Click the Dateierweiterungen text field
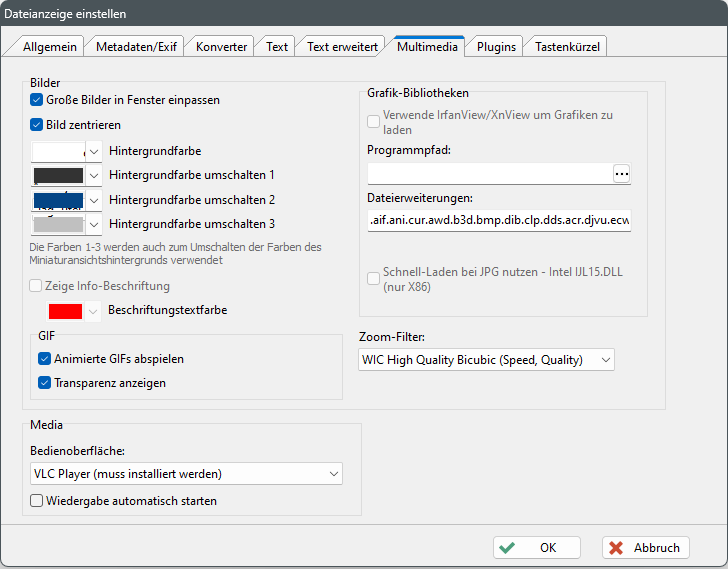Viewport: 728px width, 569px height. pyautogui.click(x=499, y=220)
